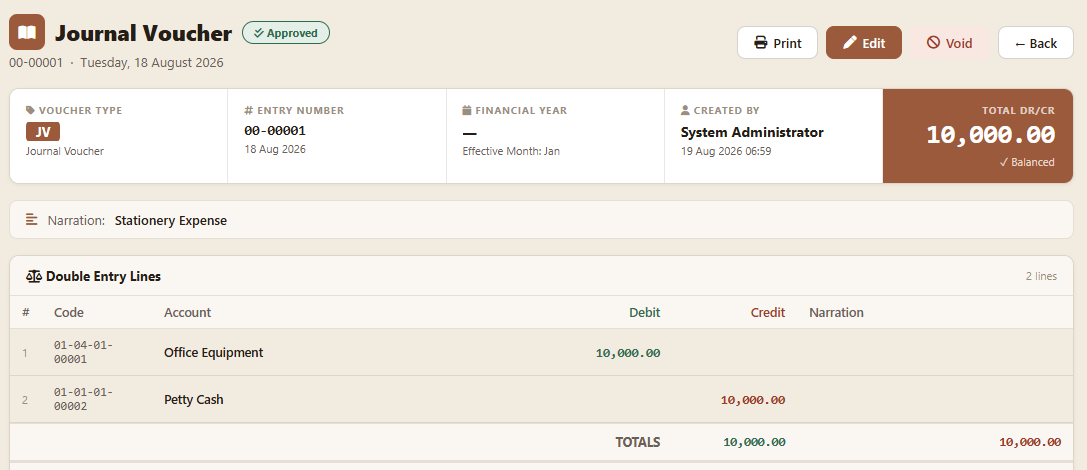Click the 19 Aug 2026 06:59 timestamp
The height and width of the screenshot is (470, 1087).
(726, 151)
